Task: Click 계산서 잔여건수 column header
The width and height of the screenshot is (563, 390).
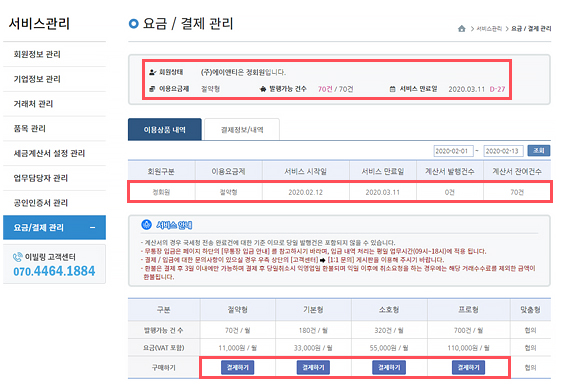Action: (x=517, y=171)
